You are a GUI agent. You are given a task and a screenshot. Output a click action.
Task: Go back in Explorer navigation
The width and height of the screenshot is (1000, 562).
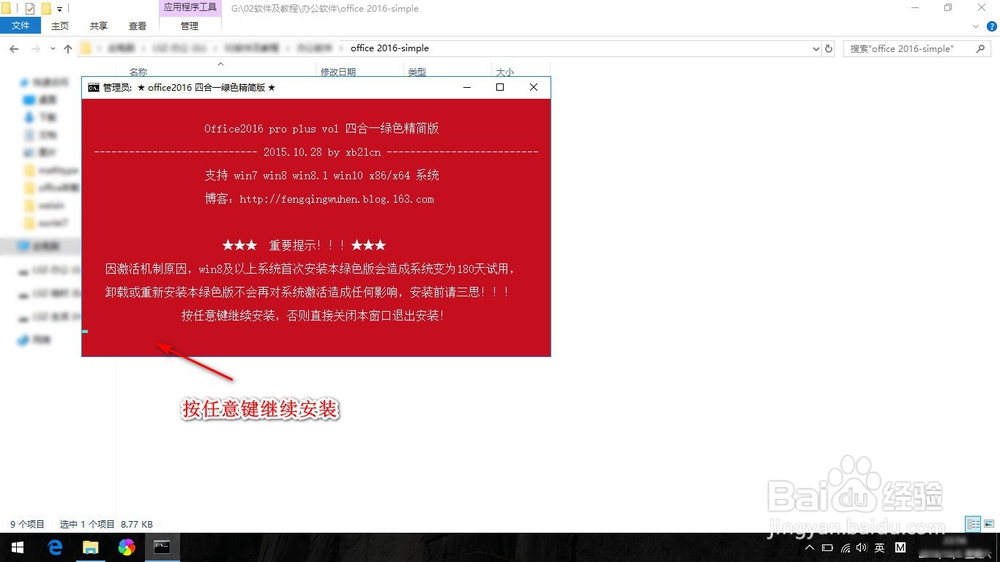(14, 48)
